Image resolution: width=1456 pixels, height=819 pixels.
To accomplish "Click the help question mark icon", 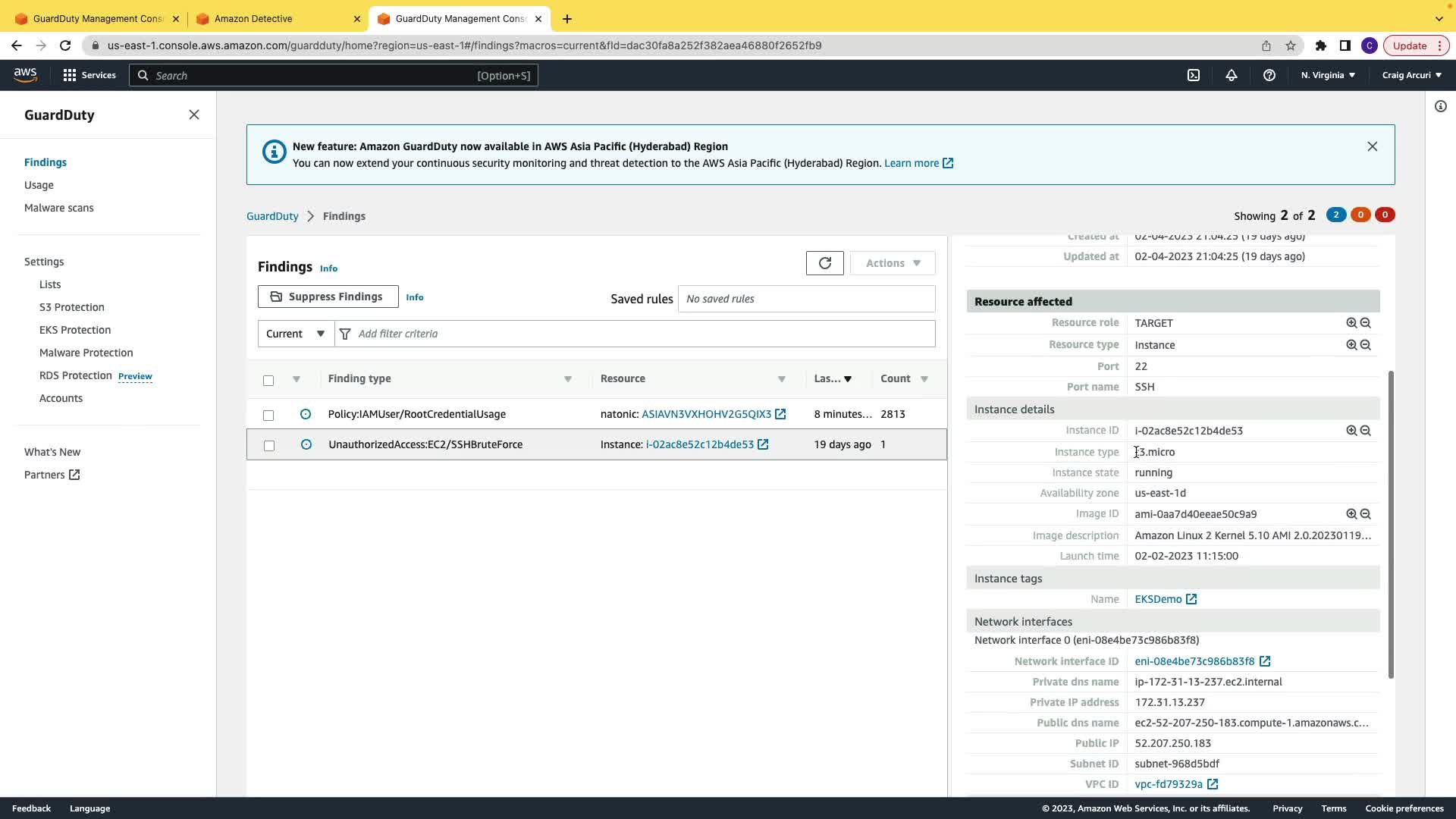I will click(1269, 75).
